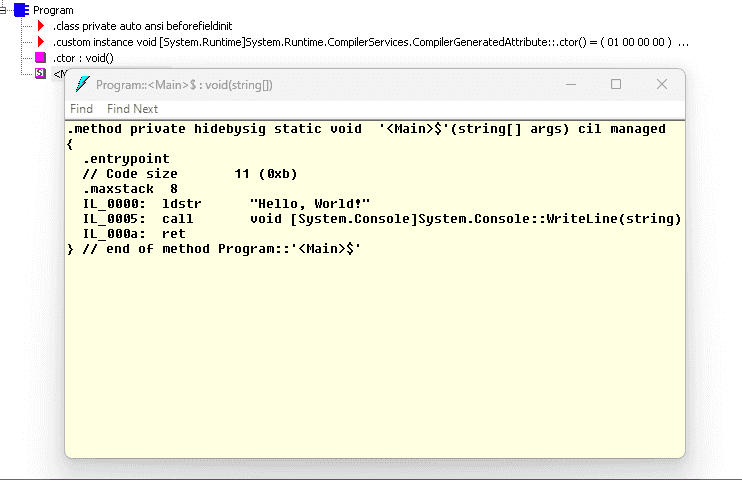Image resolution: width=742 pixels, height=480 pixels.
Task: Maximize the Program::<Main>$ disassembly window
Action: (x=616, y=84)
